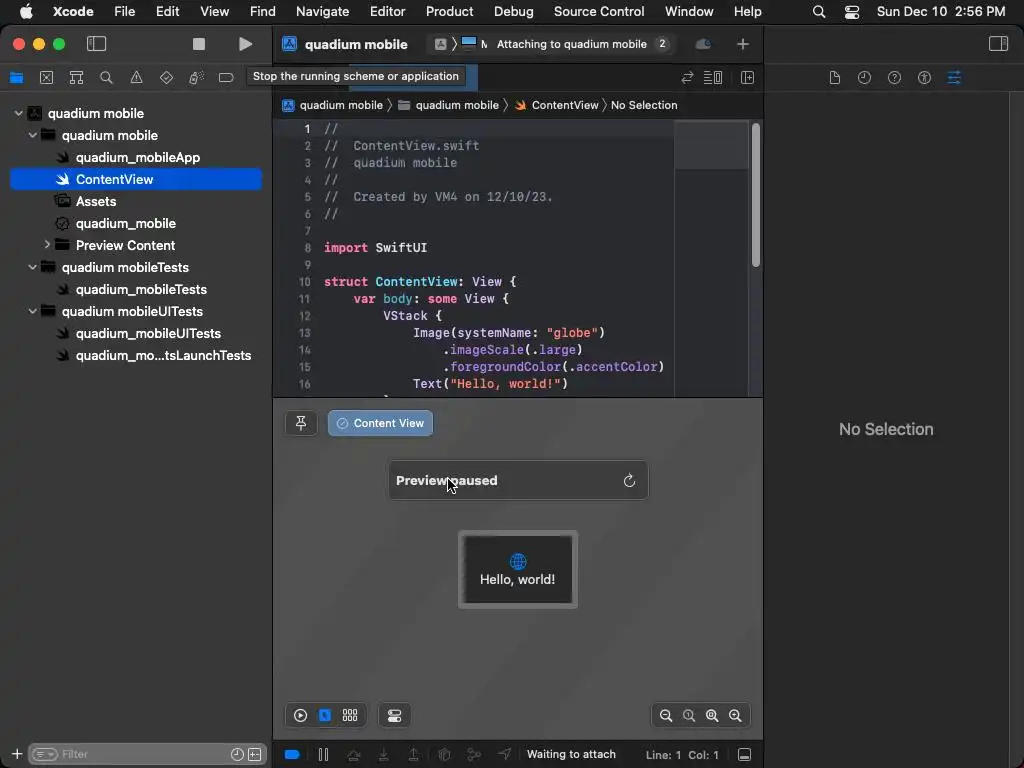Open the editor options menu
The width and height of the screenshot is (1024, 768).
712,78
